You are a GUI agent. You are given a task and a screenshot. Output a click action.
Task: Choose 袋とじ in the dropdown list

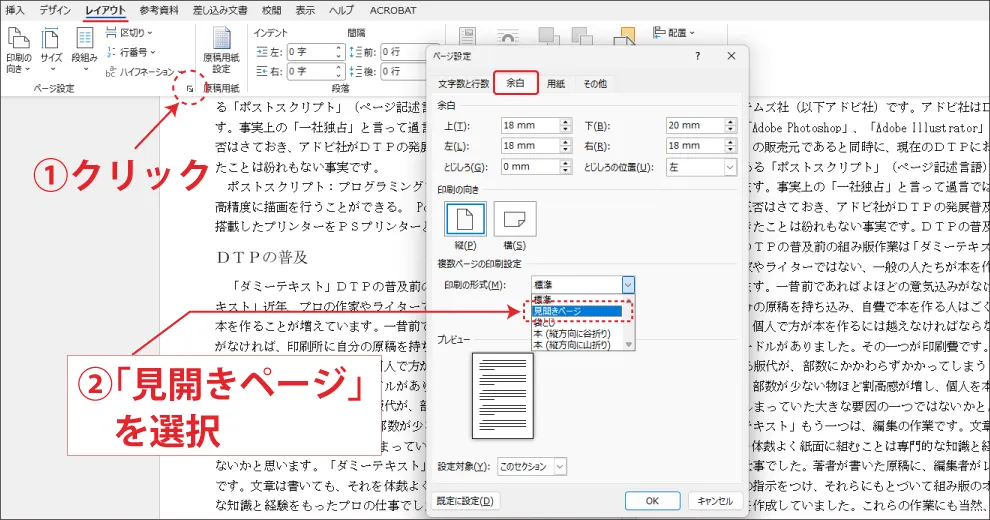(578, 322)
